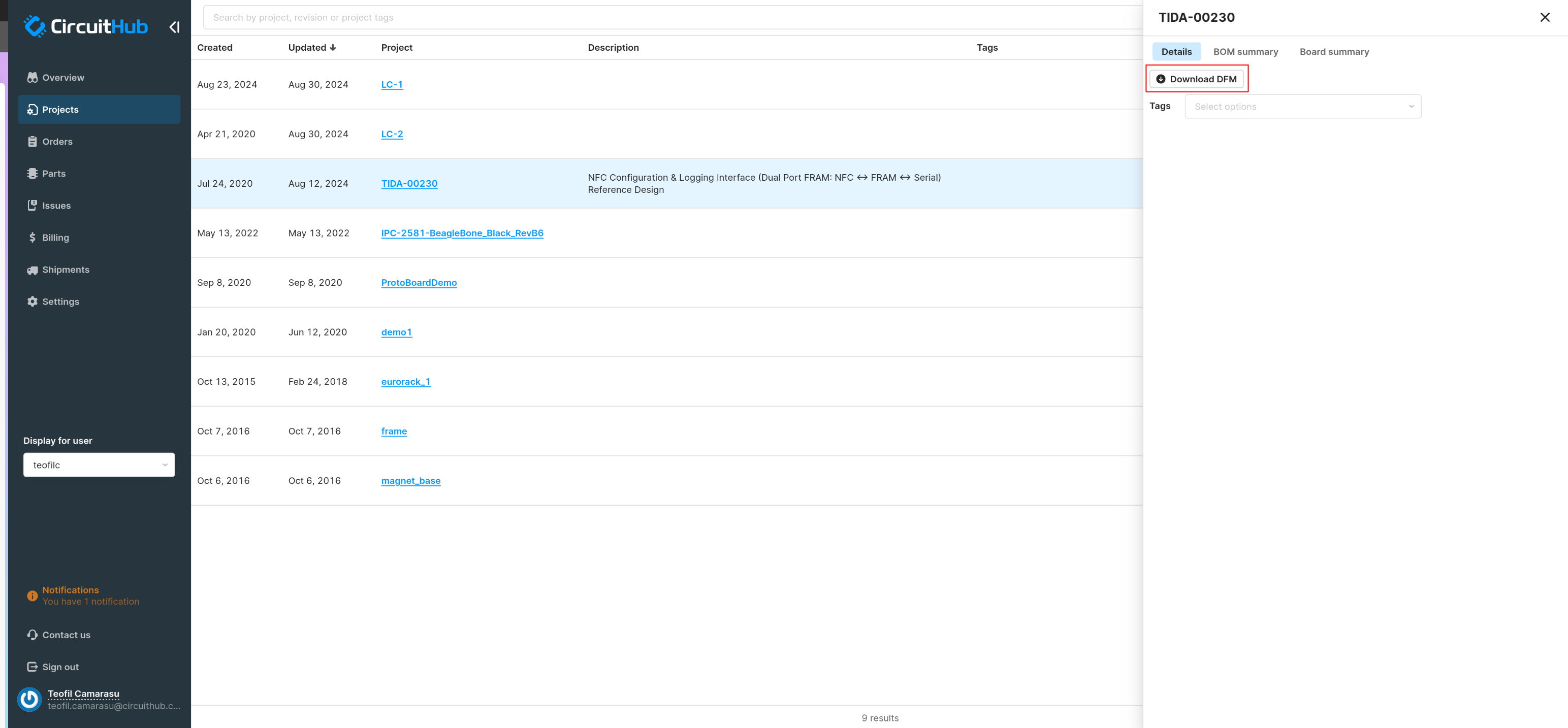Switch to BOM summary tab

tap(1245, 51)
